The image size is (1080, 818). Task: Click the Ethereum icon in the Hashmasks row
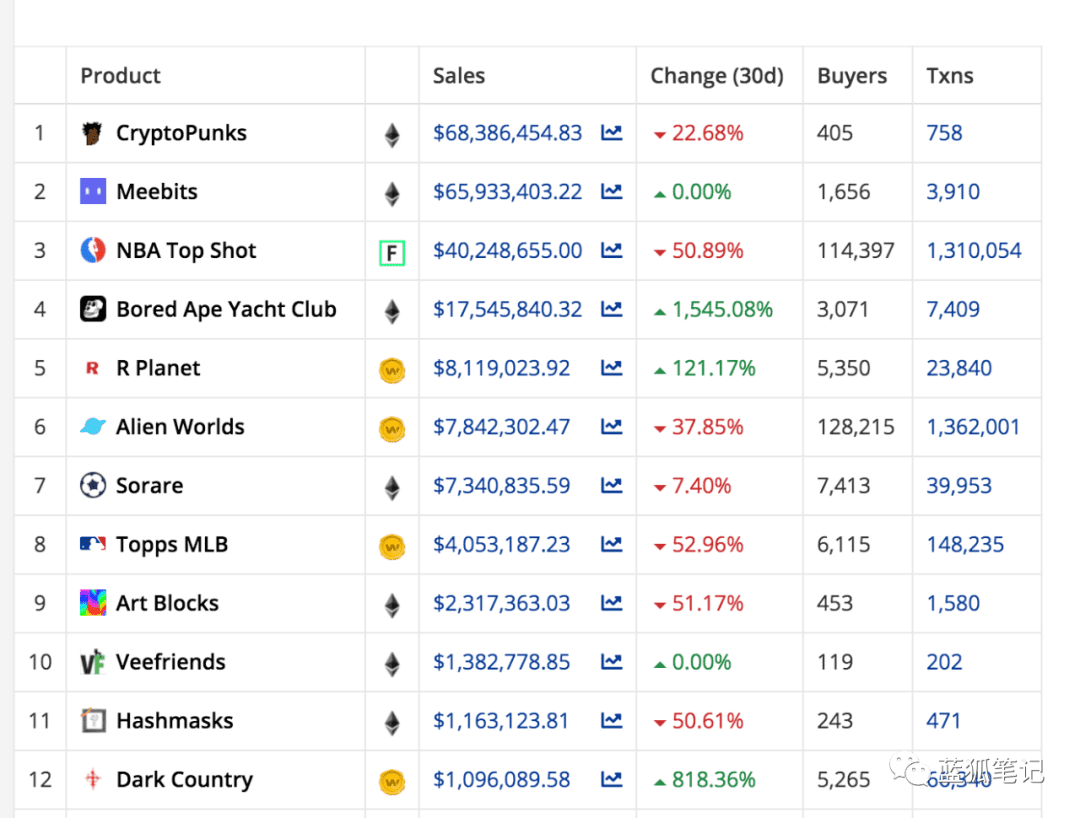[392, 723]
